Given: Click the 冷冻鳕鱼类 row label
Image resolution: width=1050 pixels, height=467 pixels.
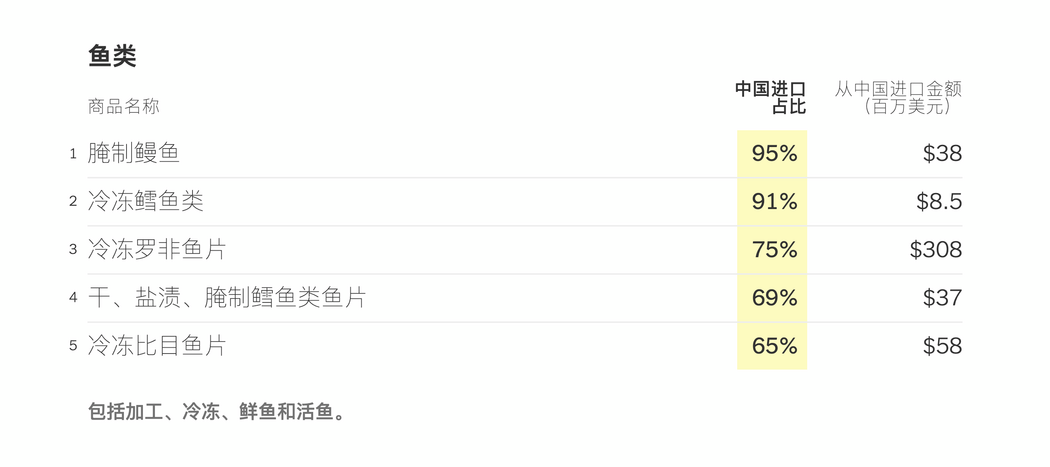Looking at the screenshot, I should click(x=145, y=202).
